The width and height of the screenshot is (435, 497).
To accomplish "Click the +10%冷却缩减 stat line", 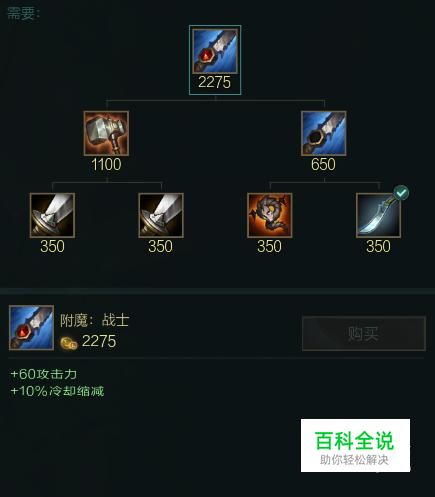I will (57, 391).
